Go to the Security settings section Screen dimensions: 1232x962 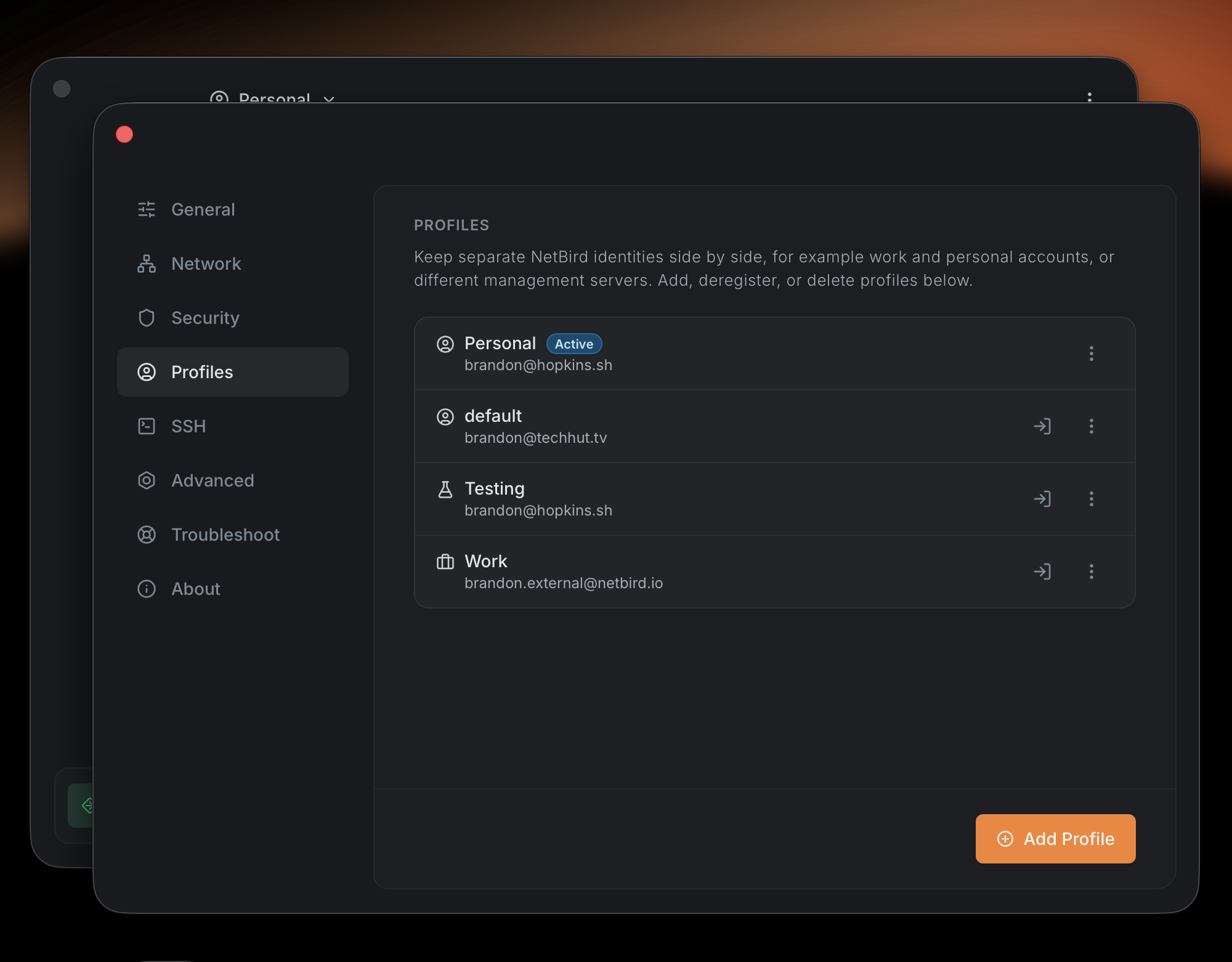point(233,318)
